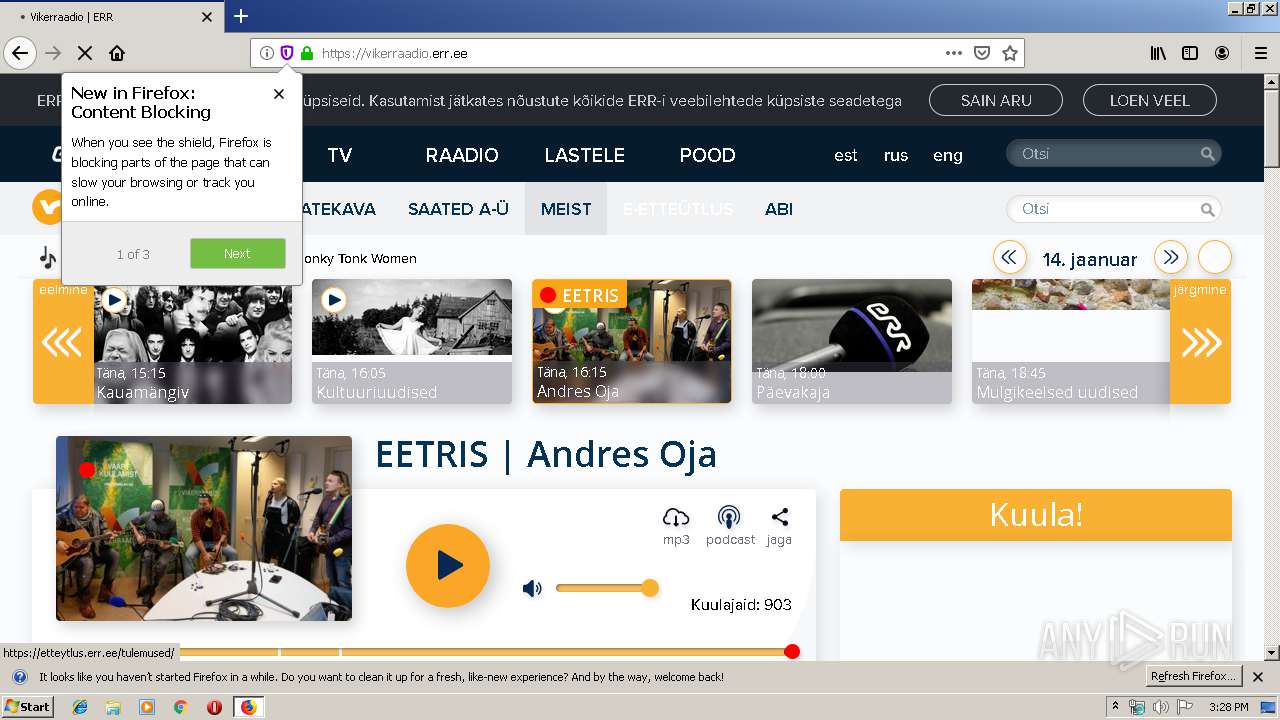The height and width of the screenshot is (720, 1280).
Task: Open the Mulgikeelsed uudised card
Action: [x=1071, y=342]
